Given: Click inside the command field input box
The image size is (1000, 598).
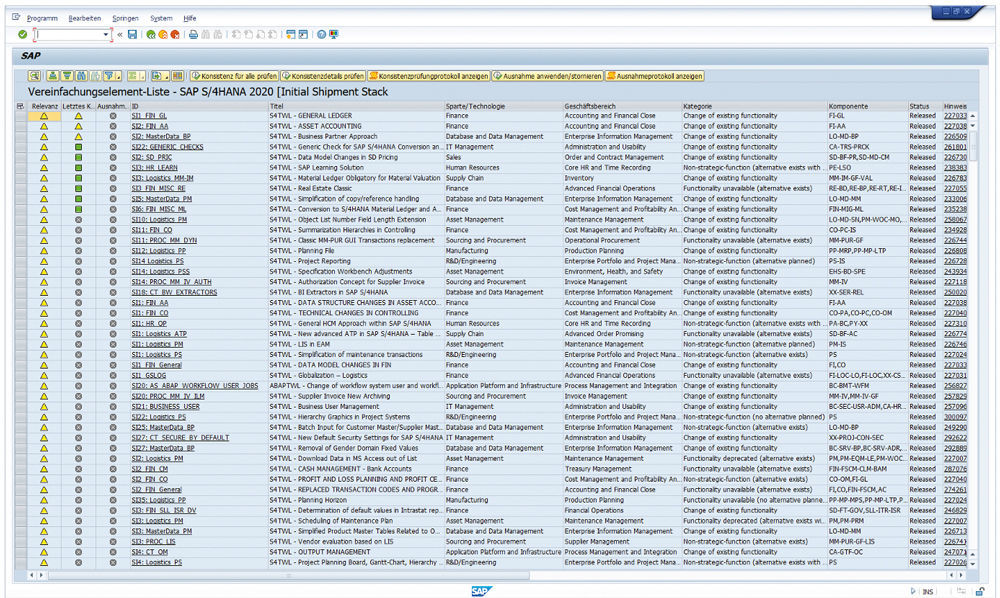Looking at the screenshot, I should tap(65, 34).
